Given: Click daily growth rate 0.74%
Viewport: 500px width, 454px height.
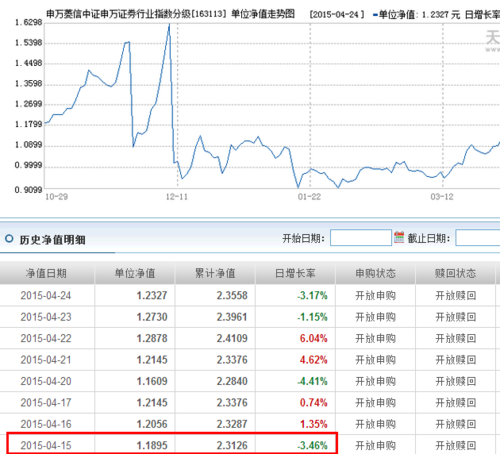Looking at the screenshot, I should coord(313,403).
